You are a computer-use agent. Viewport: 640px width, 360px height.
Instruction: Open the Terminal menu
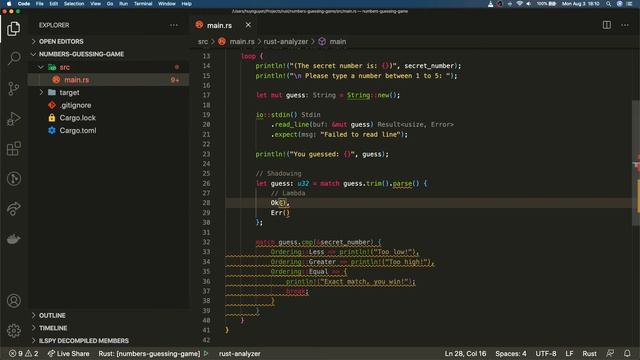pyautogui.click(x=143, y=4)
